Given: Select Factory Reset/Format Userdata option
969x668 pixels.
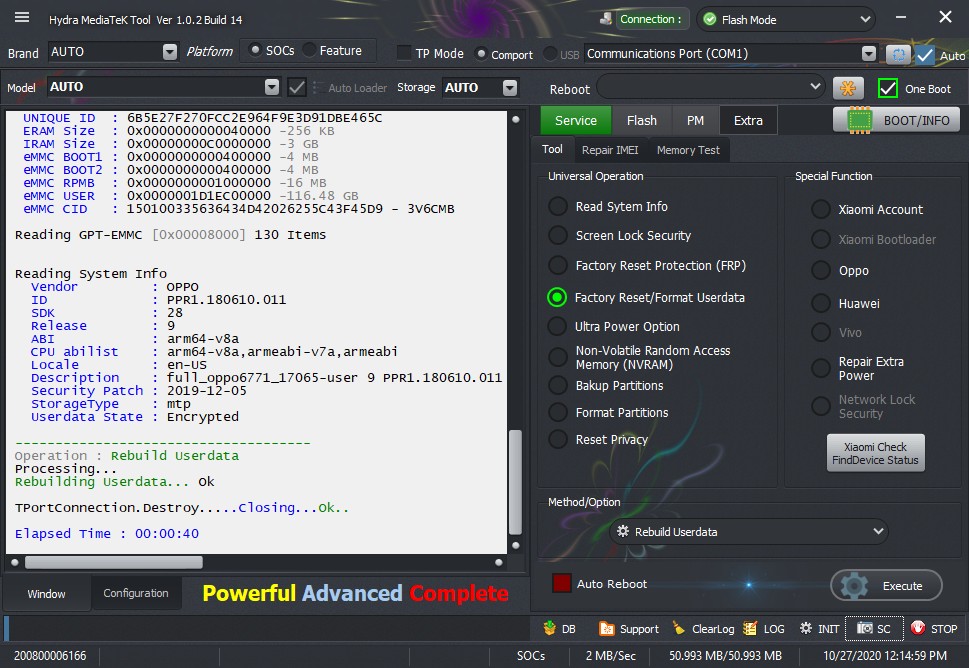Looking at the screenshot, I should [x=557, y=297].
